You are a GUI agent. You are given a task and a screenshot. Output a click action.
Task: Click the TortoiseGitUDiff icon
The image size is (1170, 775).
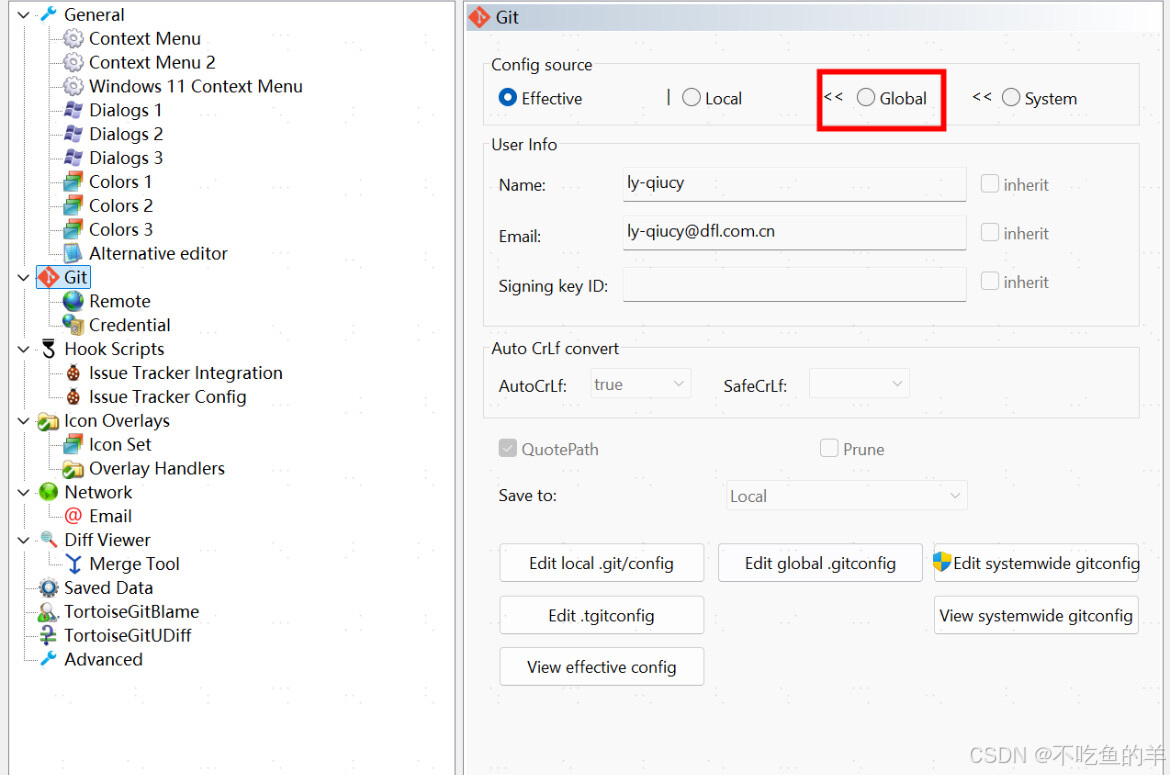tap(49, 636)
